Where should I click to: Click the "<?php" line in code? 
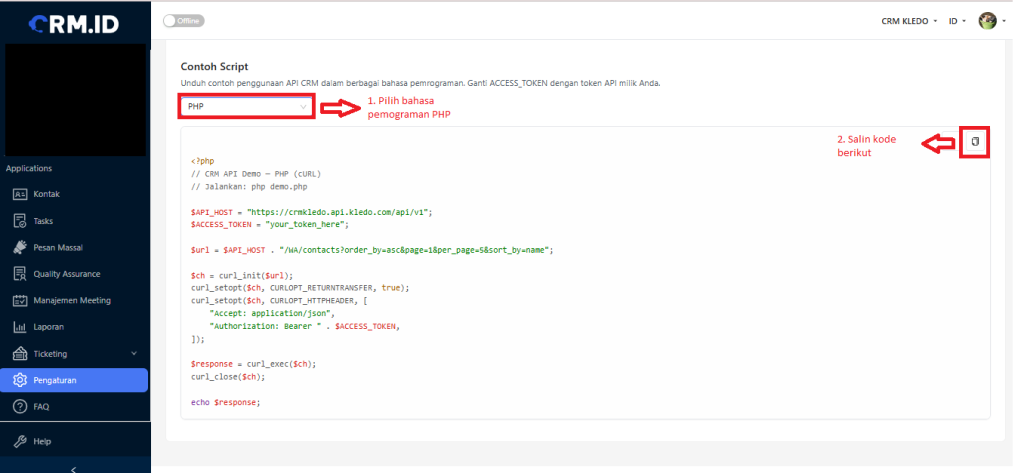point(202,161)
